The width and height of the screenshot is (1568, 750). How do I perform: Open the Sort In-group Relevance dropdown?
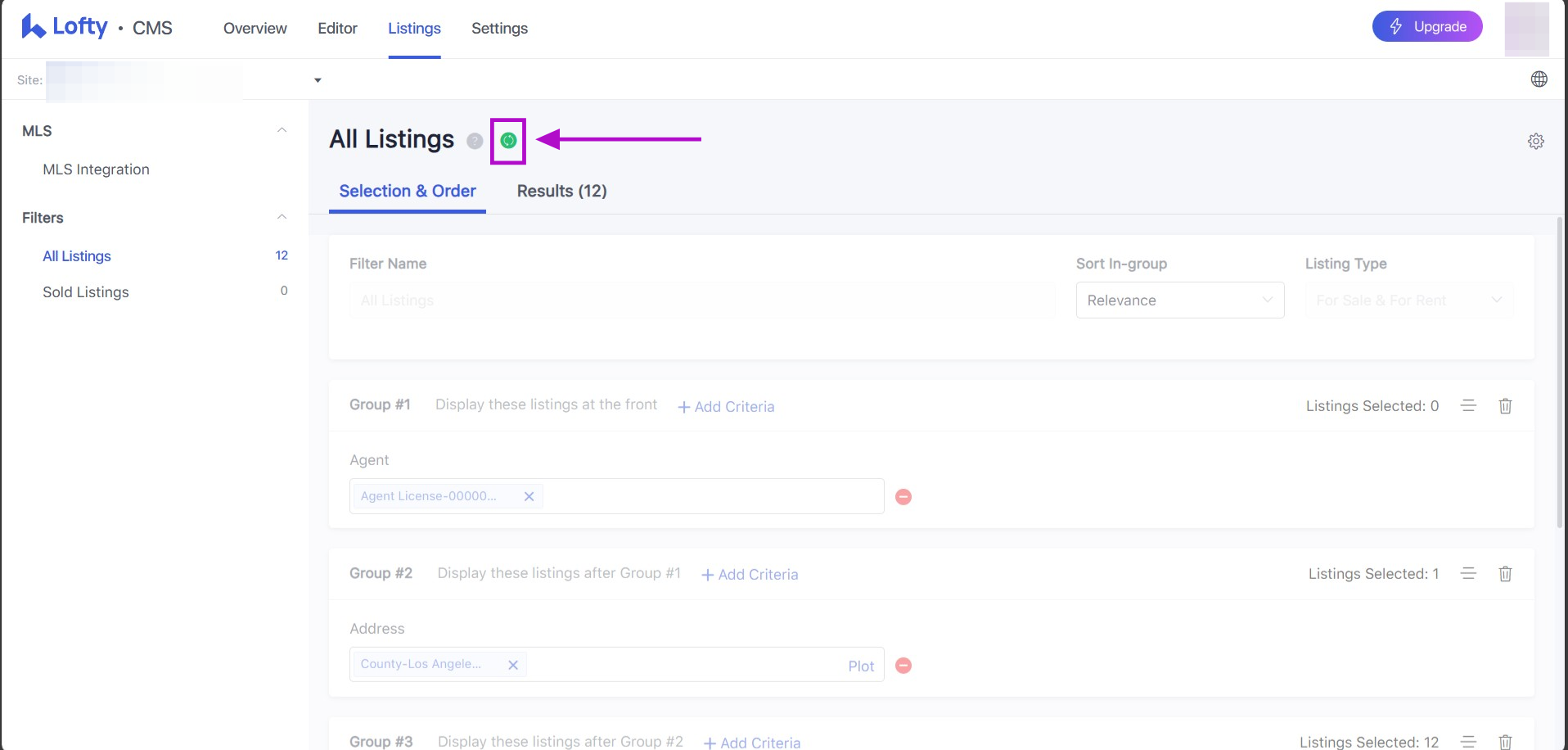point(1179,300)
